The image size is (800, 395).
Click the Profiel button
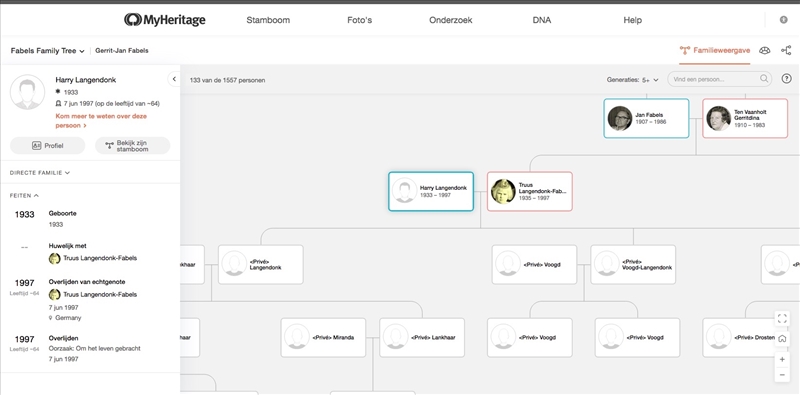coord(47,145)
